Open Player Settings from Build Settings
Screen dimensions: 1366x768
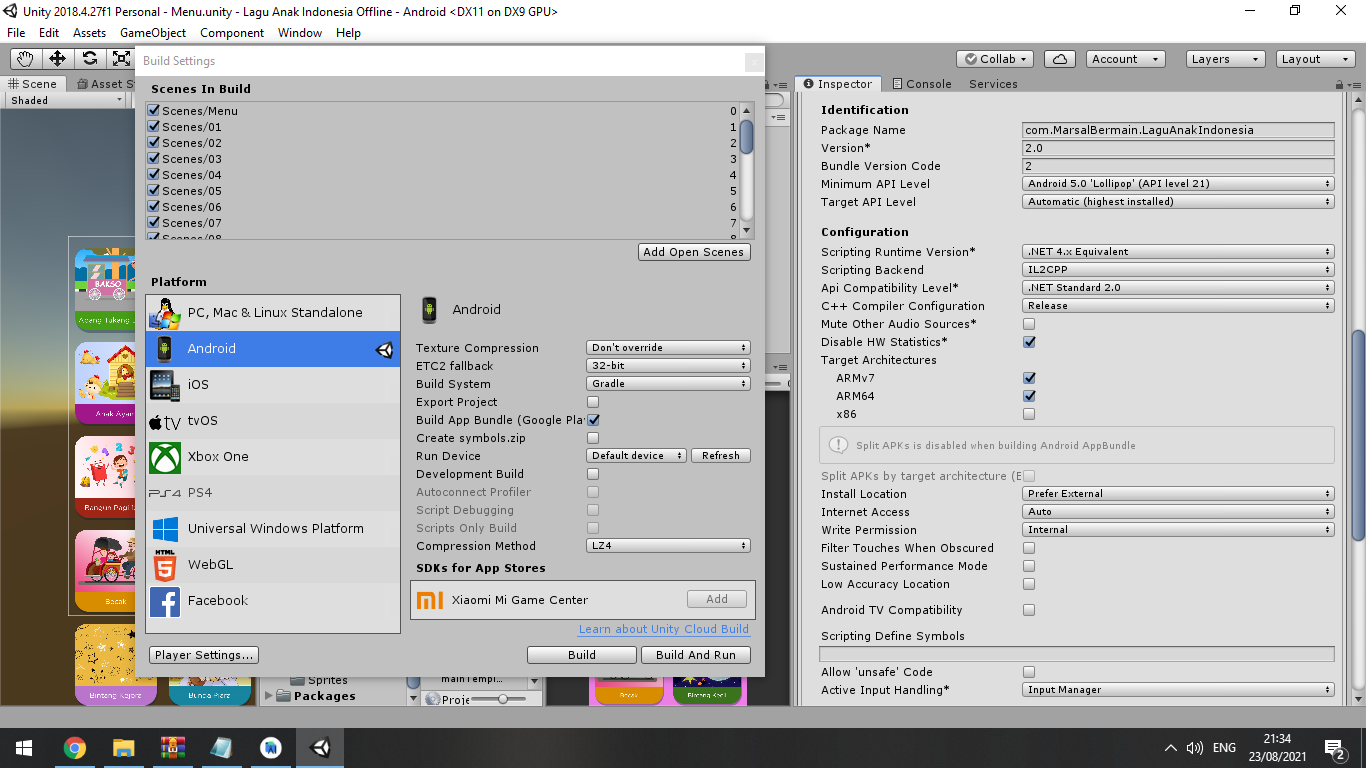(204, 655)
